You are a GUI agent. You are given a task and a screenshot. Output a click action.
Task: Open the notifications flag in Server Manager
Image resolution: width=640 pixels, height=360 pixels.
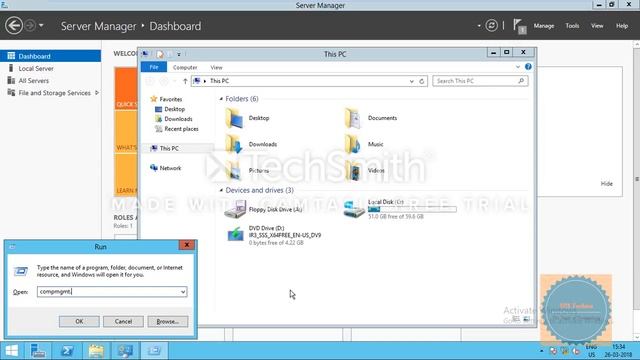pos(519,26)
